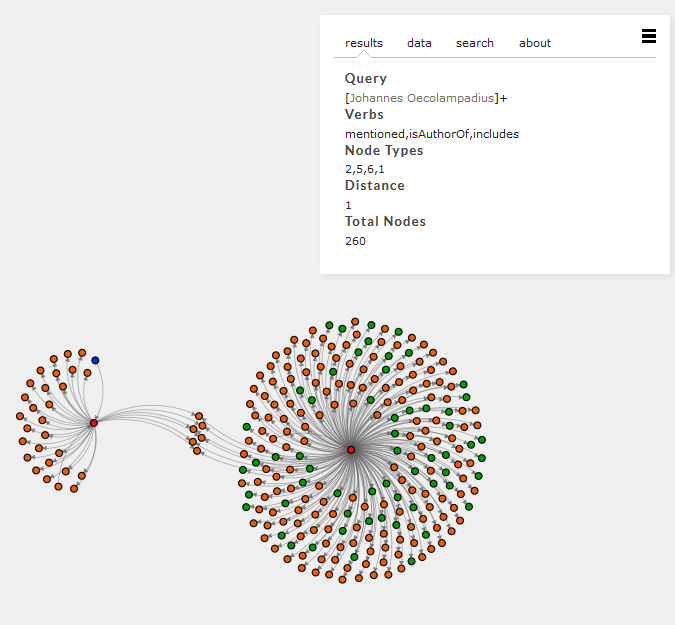The width and height of the screenshot is (675, 625).
Task: Switch to the results tab
Action: click(364, 43)
